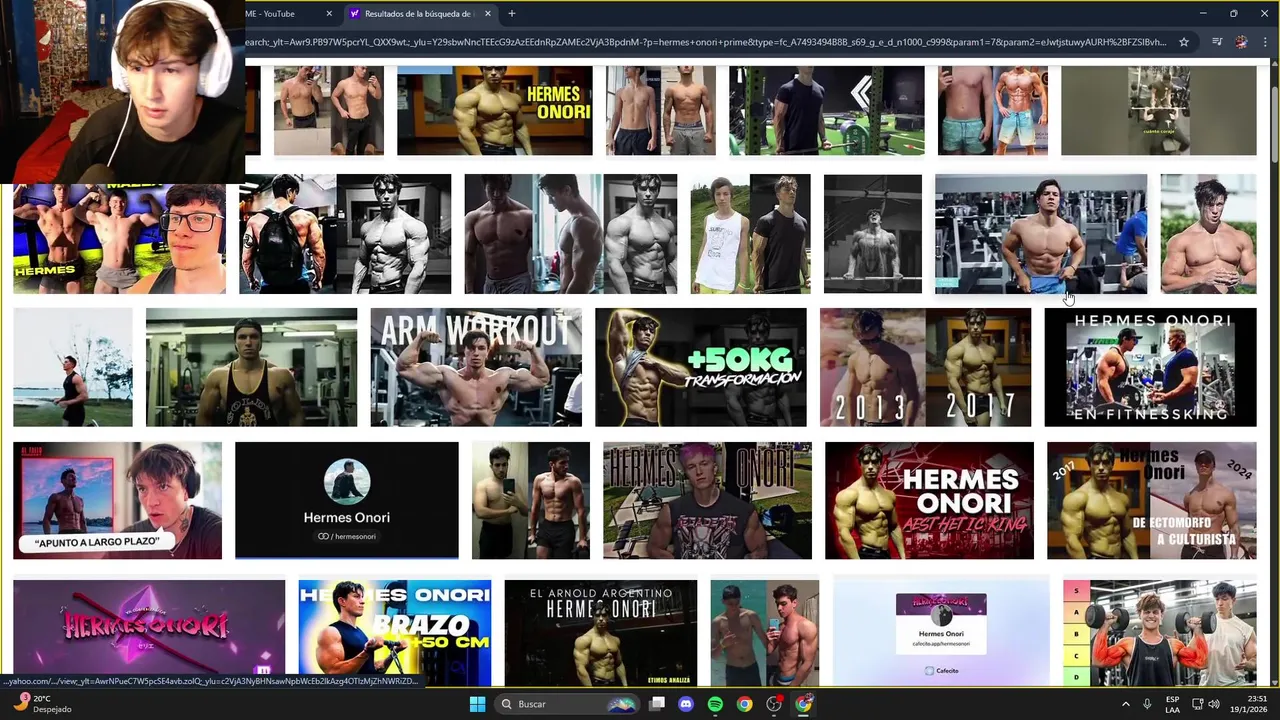Open the image with HERMES text and glasses guy
This screenshot has width=1280, height=720.
pos(120,238)
